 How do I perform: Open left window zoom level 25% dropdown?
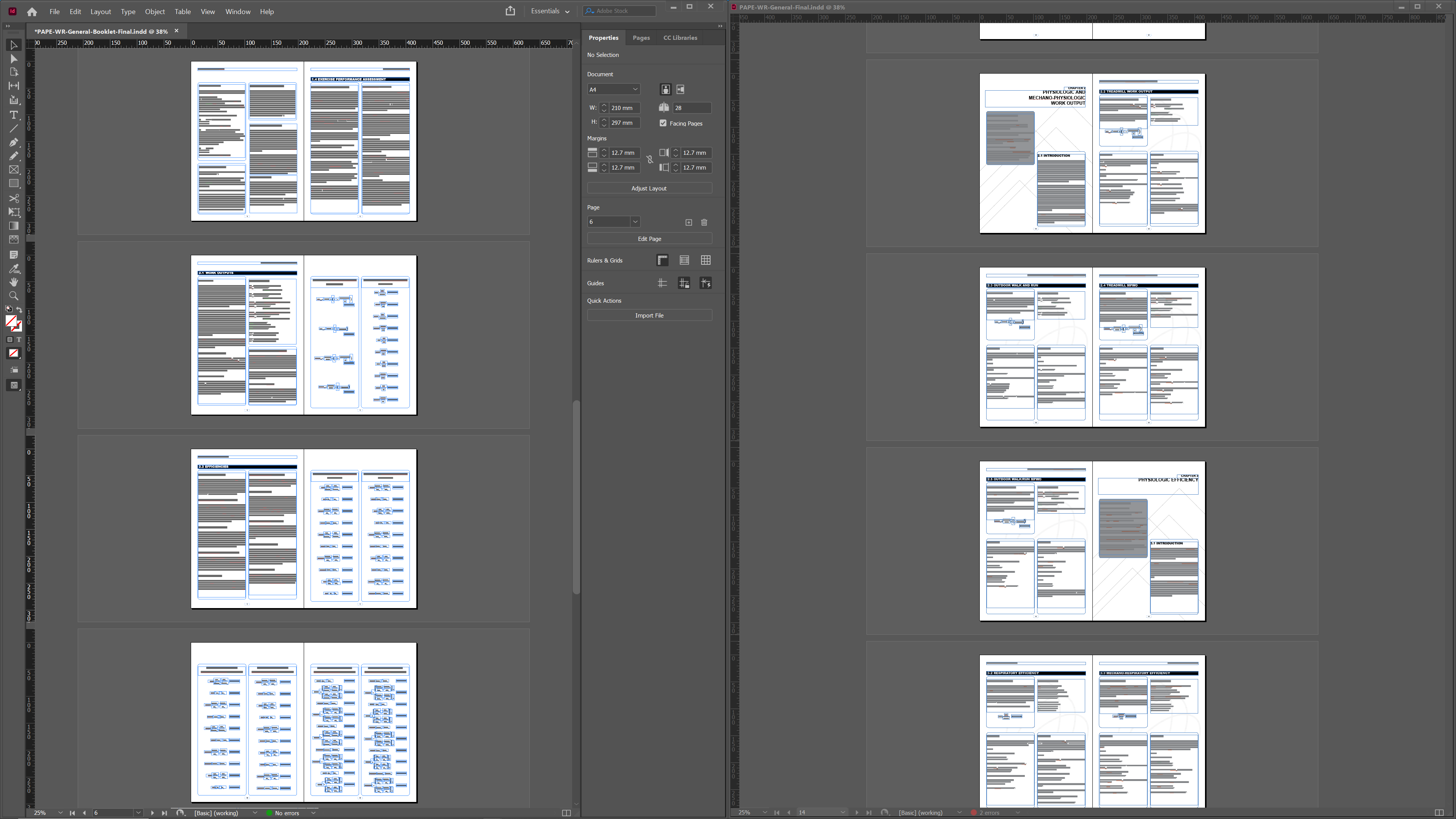(60, 813)
